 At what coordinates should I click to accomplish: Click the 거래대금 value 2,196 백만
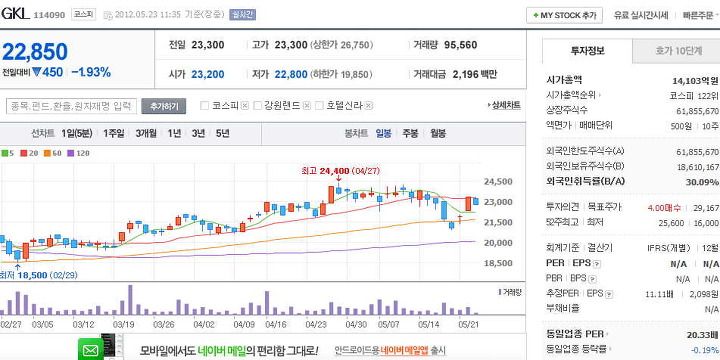click(x=475, y=74)
